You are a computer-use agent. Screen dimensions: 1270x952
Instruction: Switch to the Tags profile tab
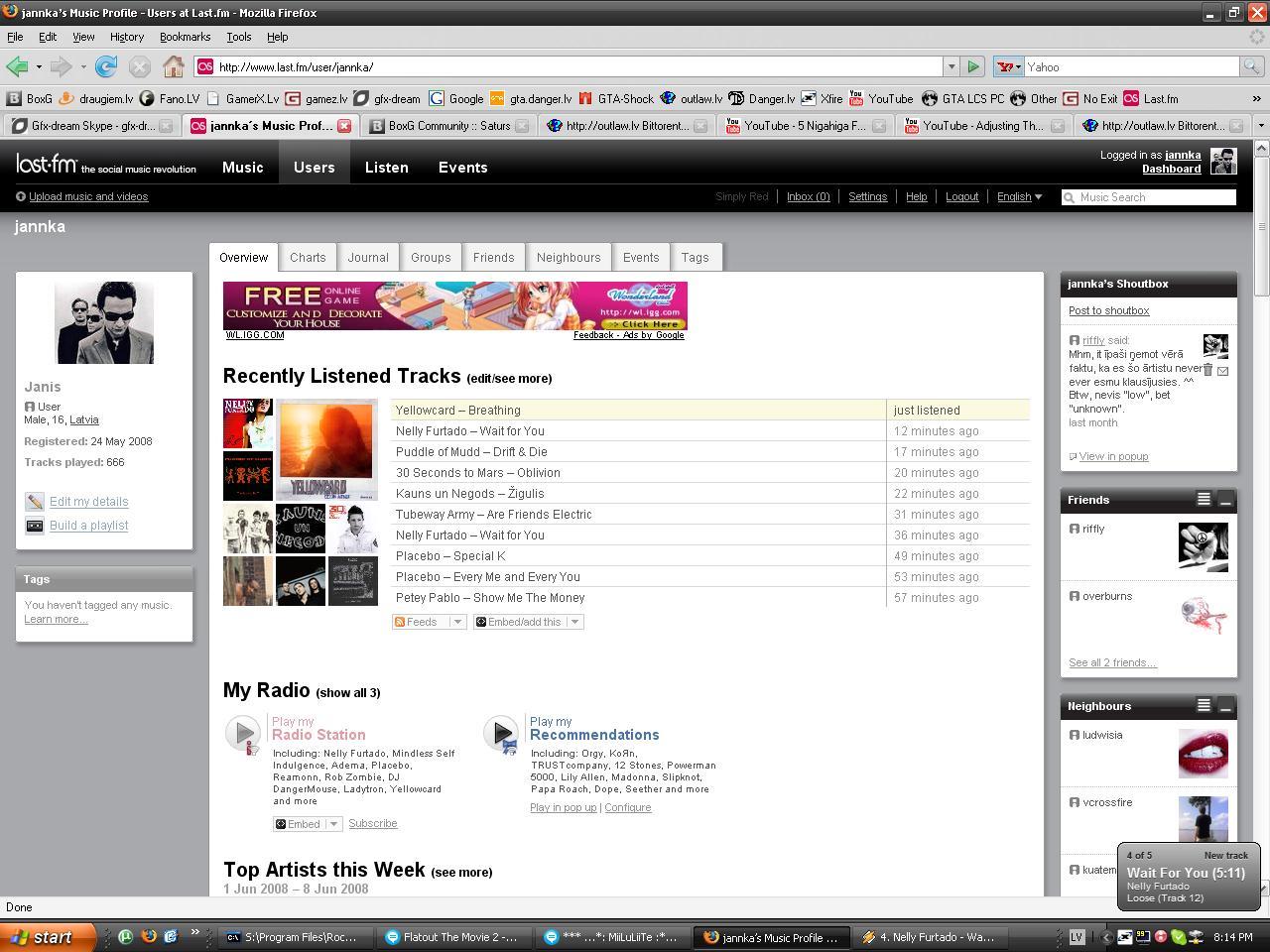tap(695, 257)
